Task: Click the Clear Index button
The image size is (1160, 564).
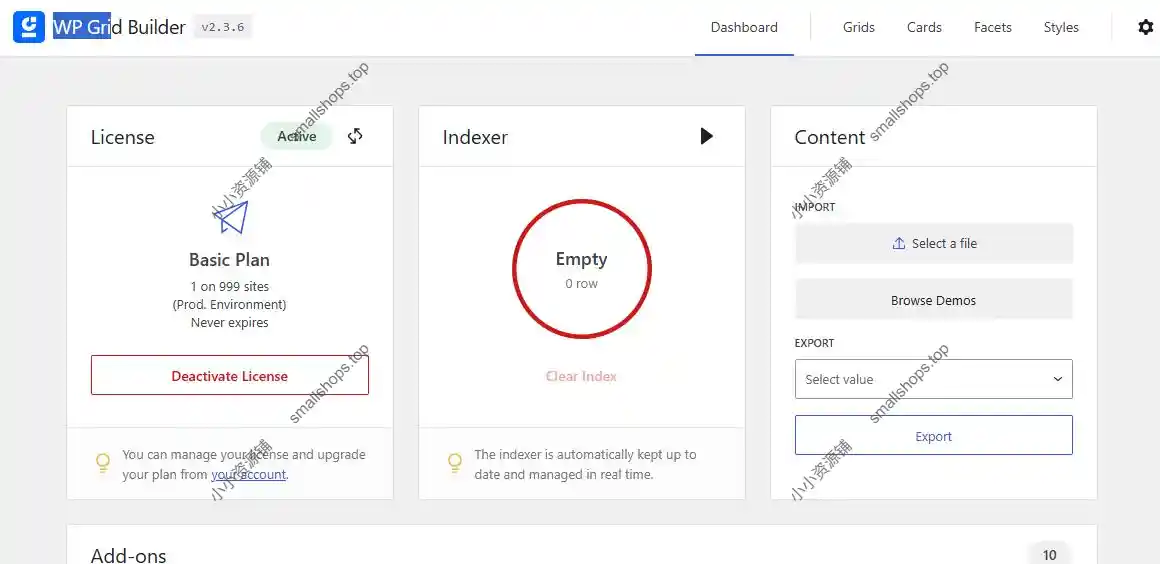Action: (581, 376)
